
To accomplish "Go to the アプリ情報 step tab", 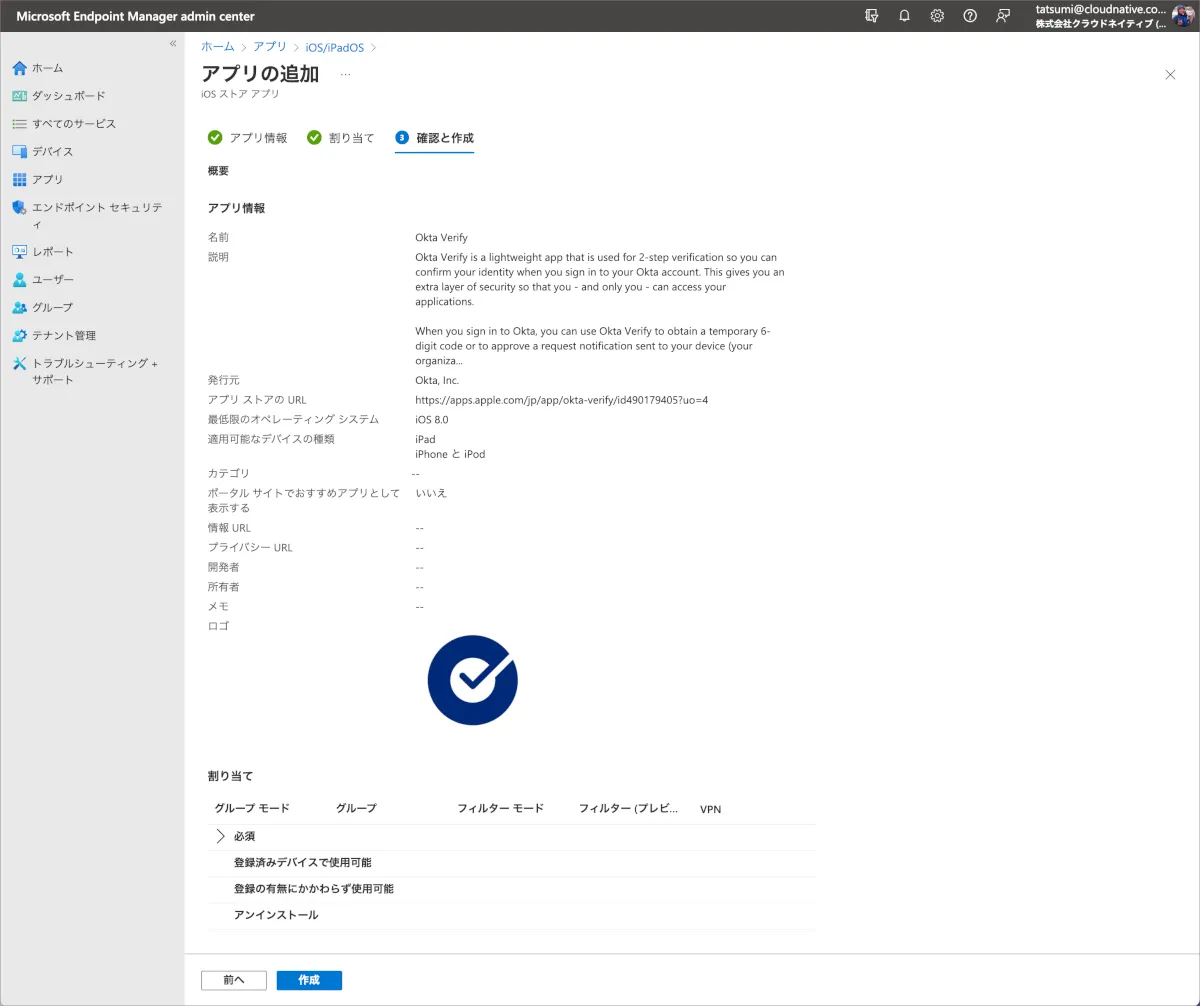I will 248,138.
